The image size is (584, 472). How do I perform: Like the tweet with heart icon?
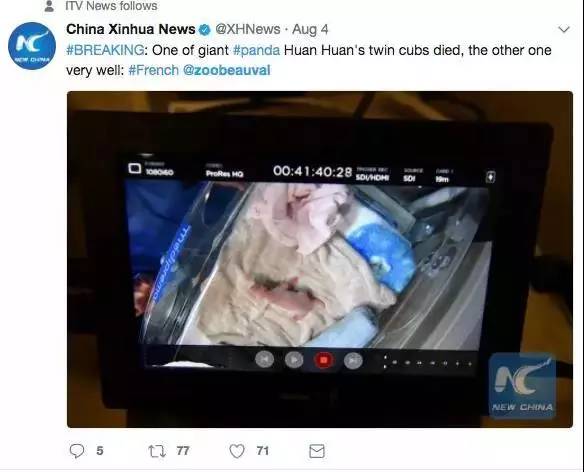(x=237, y=451)
